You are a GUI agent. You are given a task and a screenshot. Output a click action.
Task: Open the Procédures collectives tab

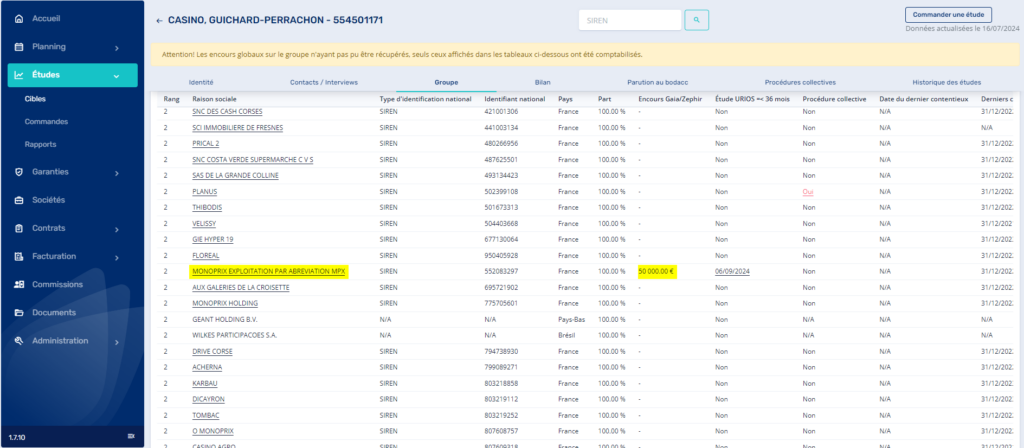[x=800, y=82]
